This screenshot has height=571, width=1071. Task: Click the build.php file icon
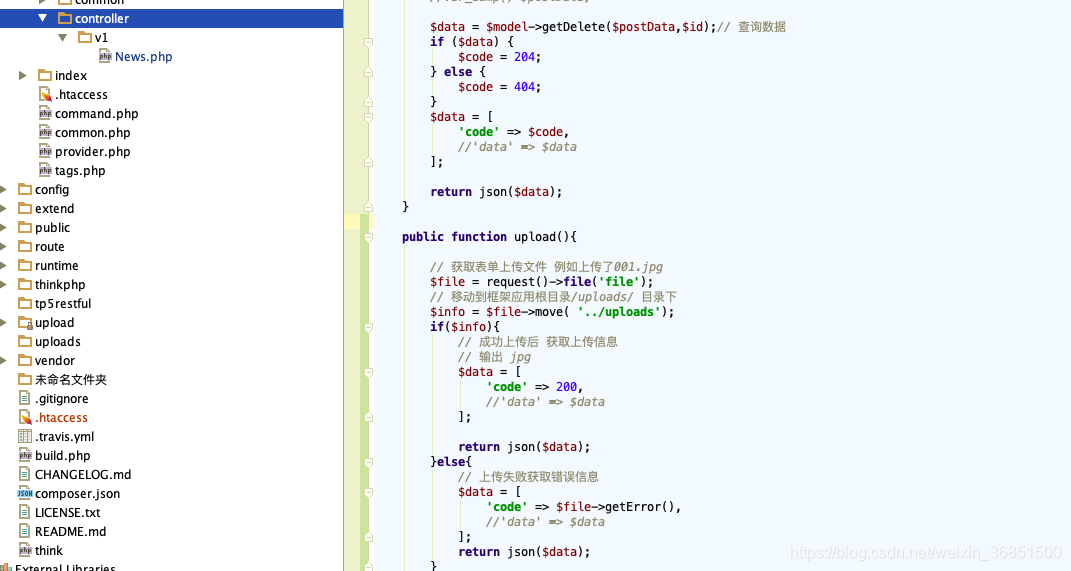coord(25,456)
